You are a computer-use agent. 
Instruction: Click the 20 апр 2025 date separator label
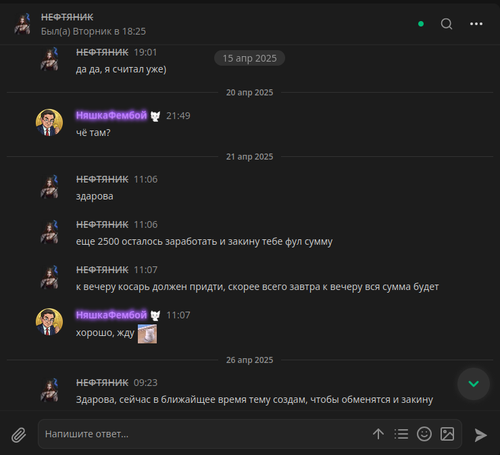click(249, 92)
